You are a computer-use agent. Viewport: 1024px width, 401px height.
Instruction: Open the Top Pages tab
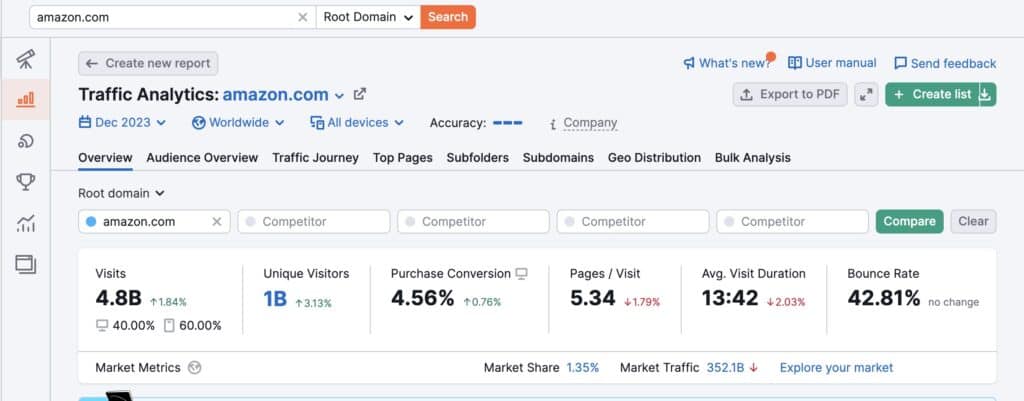[x=403, y=158]
